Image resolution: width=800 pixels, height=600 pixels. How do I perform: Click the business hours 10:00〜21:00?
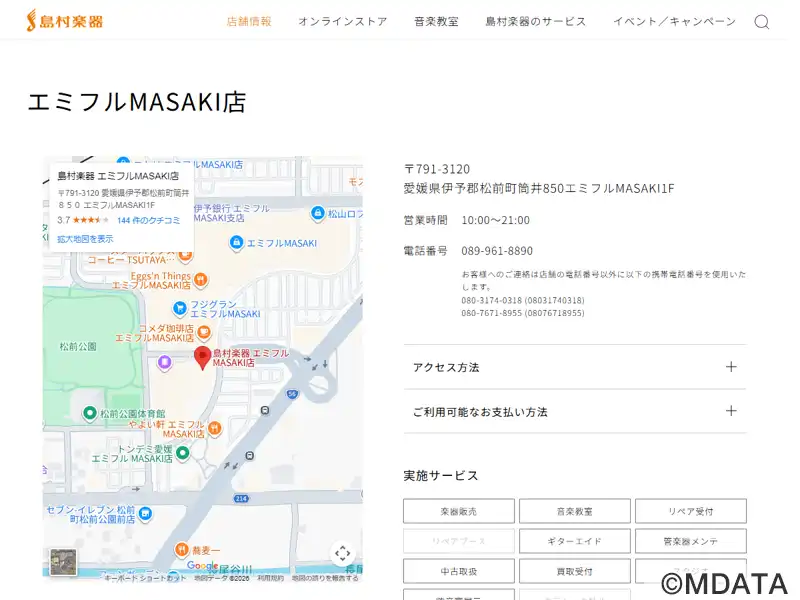click(x=495, y=220)
